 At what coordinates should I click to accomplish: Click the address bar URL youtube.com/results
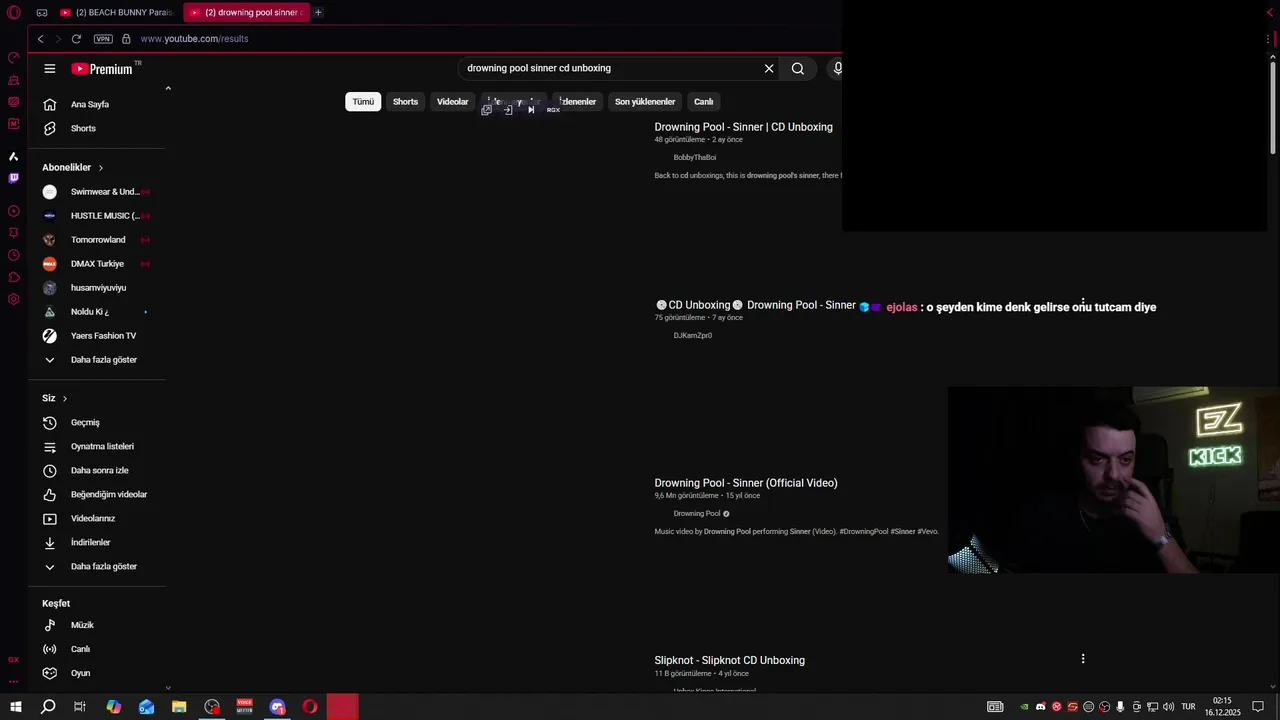click(194, 39)
